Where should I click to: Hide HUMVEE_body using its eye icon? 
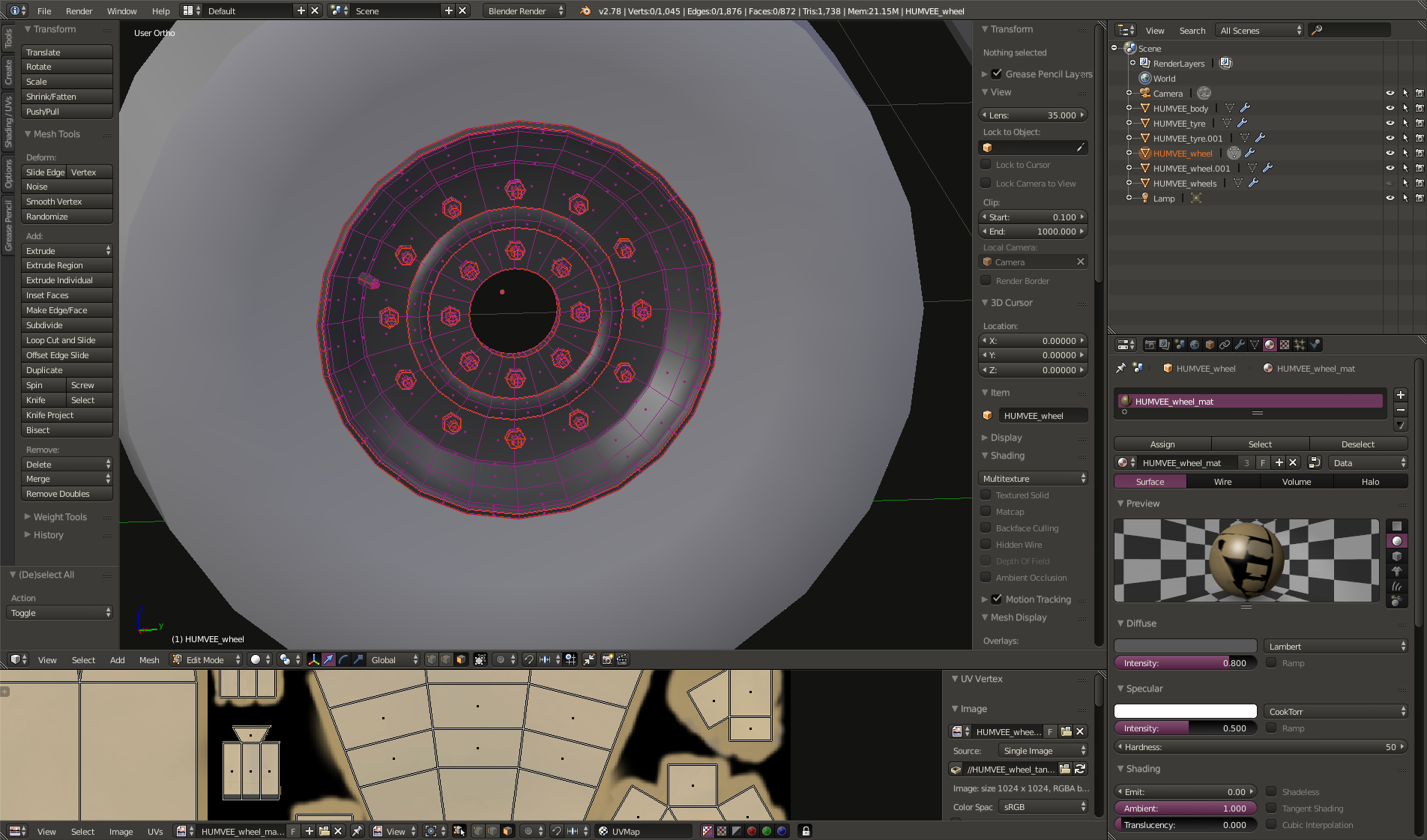(x=1390, y=109)
